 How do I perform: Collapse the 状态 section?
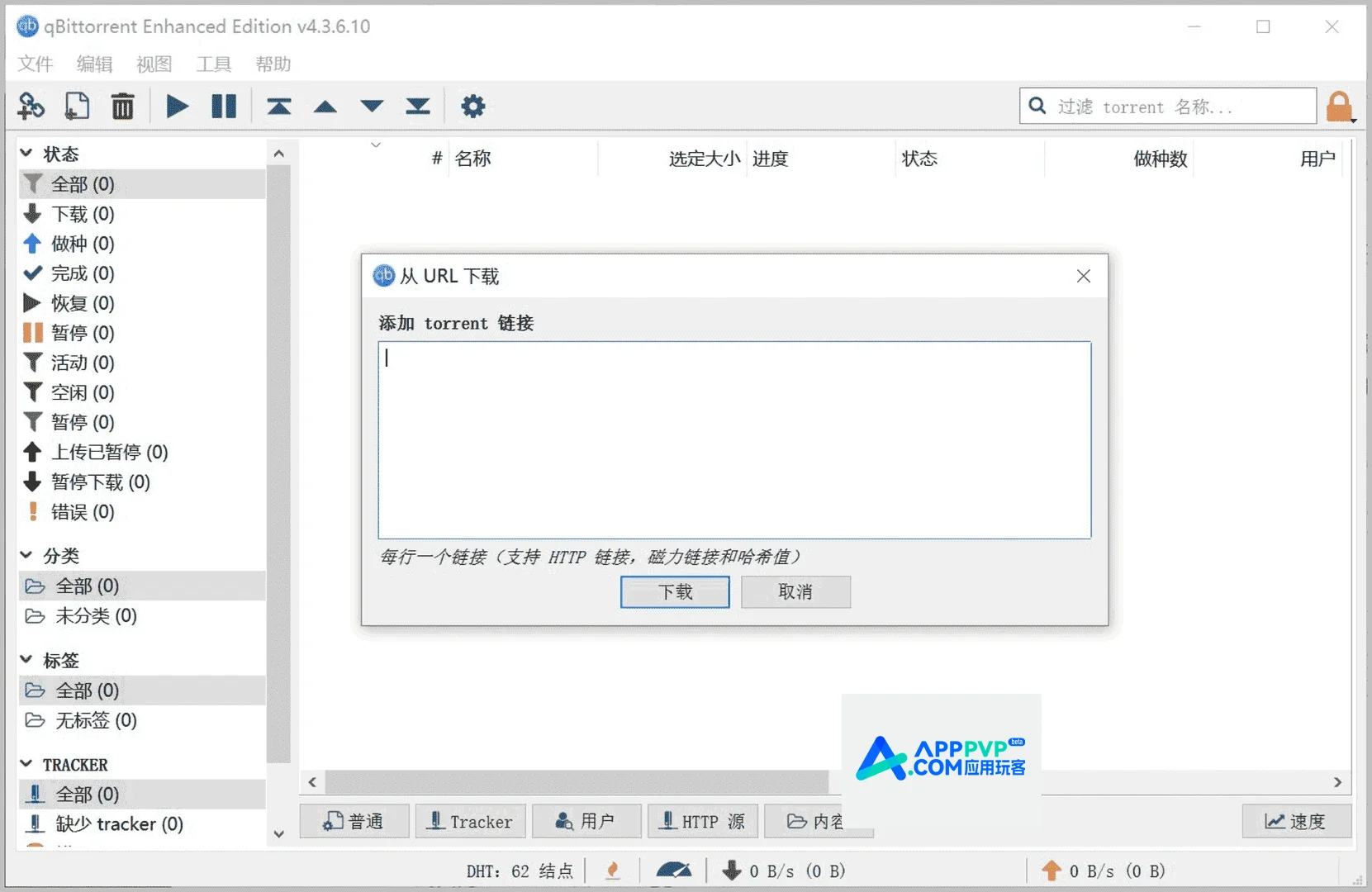point(26,154)
